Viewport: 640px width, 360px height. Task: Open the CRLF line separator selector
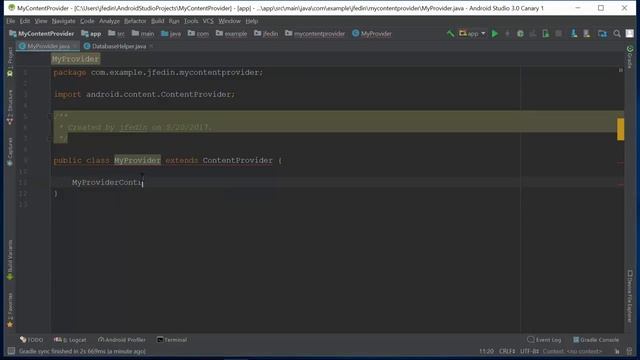[x=507, y=351]
